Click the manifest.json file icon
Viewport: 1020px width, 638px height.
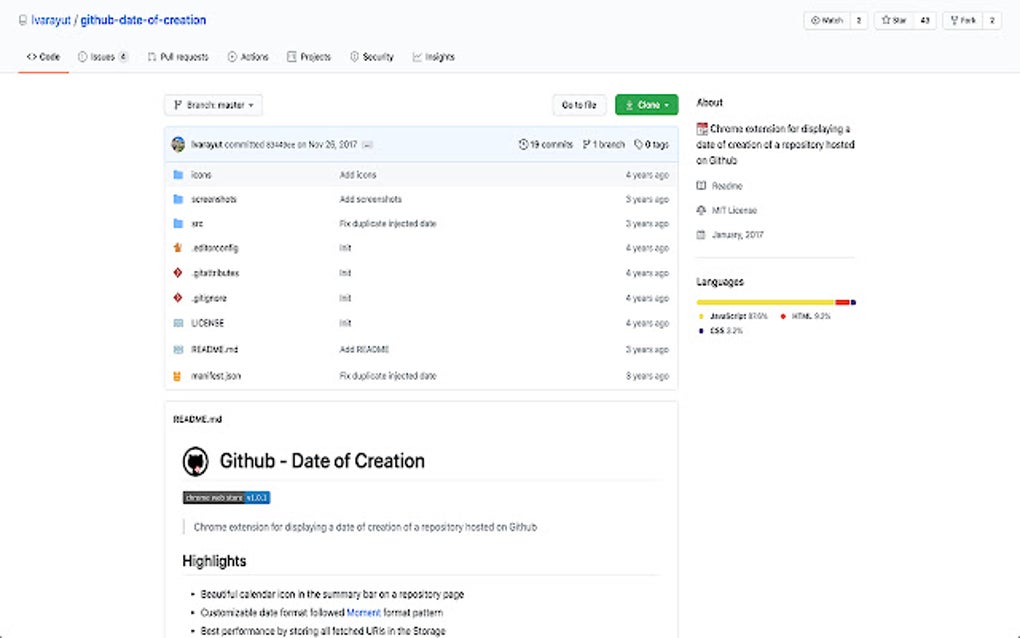[x=178, y=376]
